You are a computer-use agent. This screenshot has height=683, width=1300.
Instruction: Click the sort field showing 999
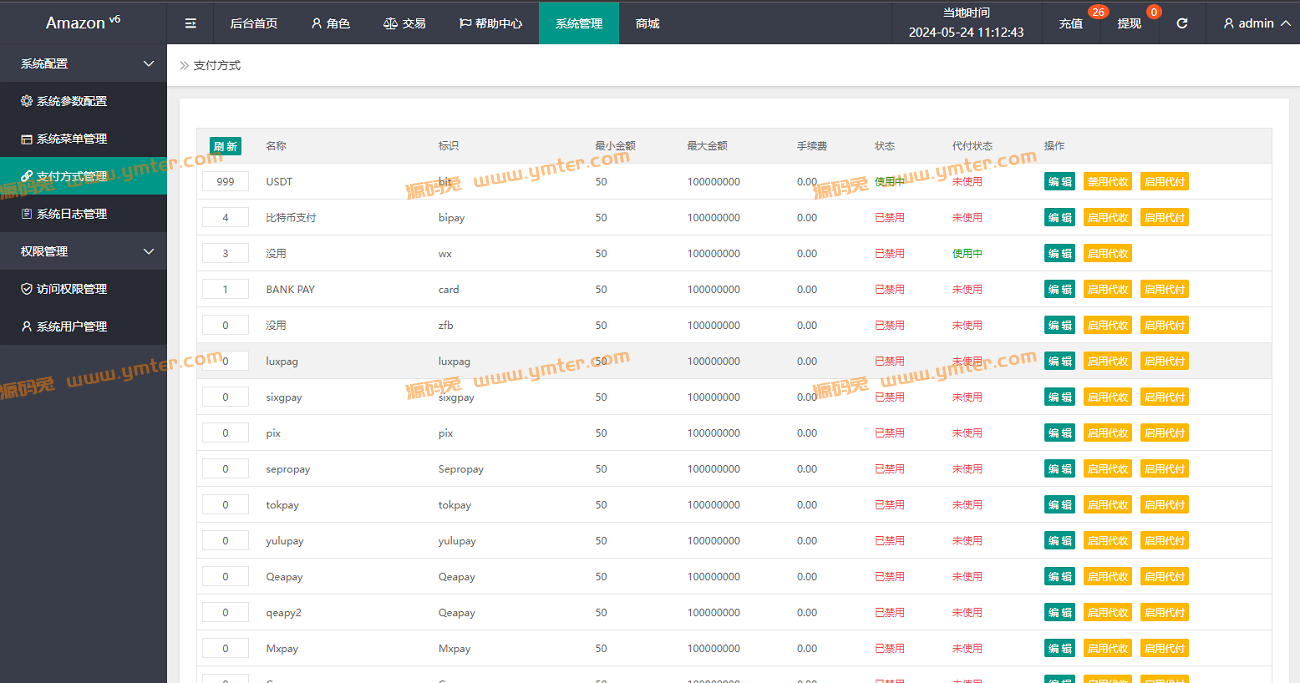225,182
